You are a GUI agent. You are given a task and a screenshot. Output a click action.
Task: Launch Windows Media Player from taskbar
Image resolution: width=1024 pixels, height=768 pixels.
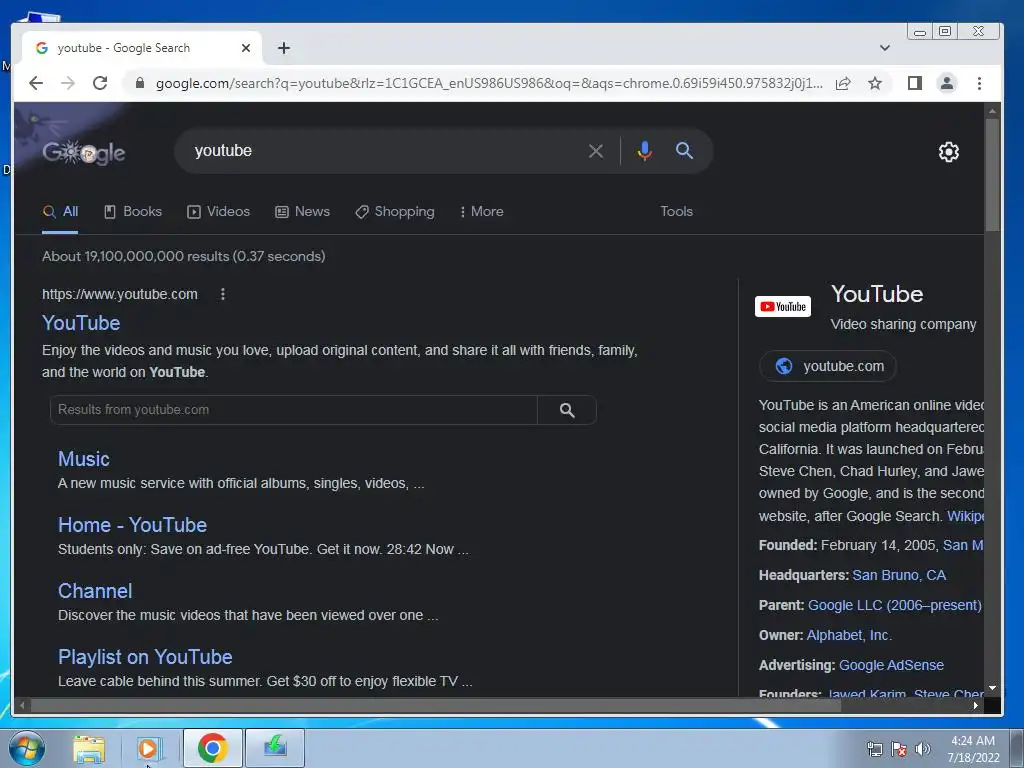click(x=149, y=748)
